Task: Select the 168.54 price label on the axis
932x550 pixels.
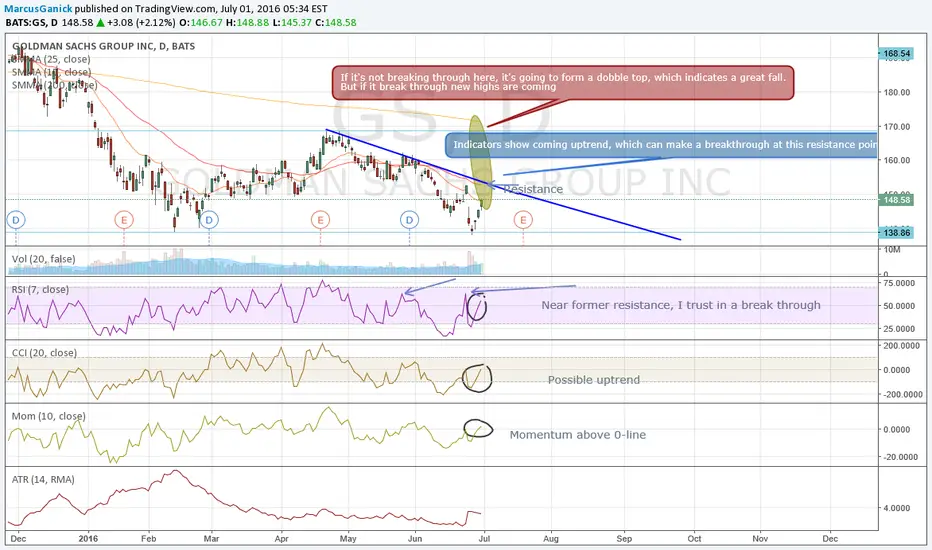Action: [896, 54]
